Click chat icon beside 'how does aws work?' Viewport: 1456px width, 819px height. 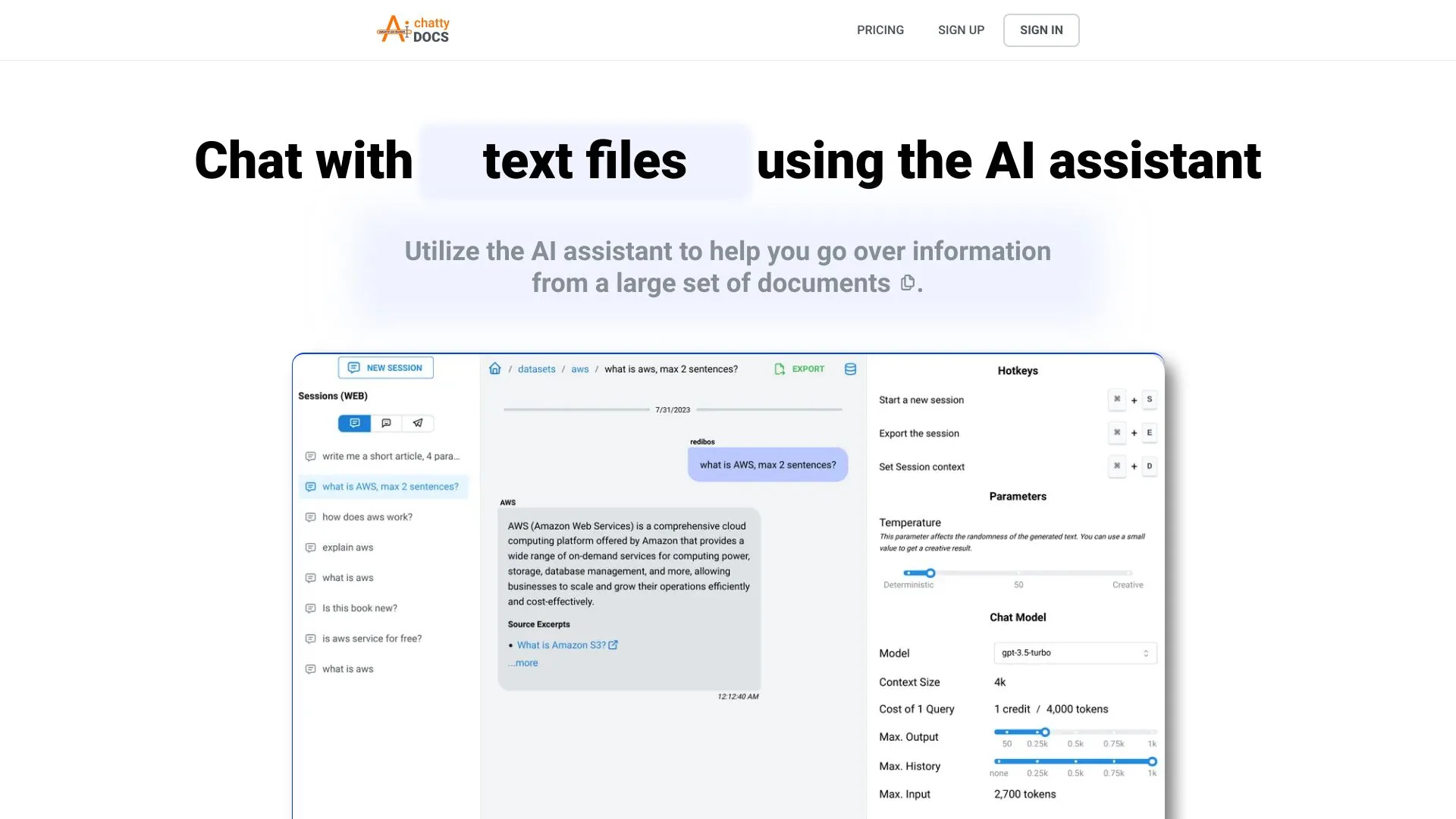[310, 517]
